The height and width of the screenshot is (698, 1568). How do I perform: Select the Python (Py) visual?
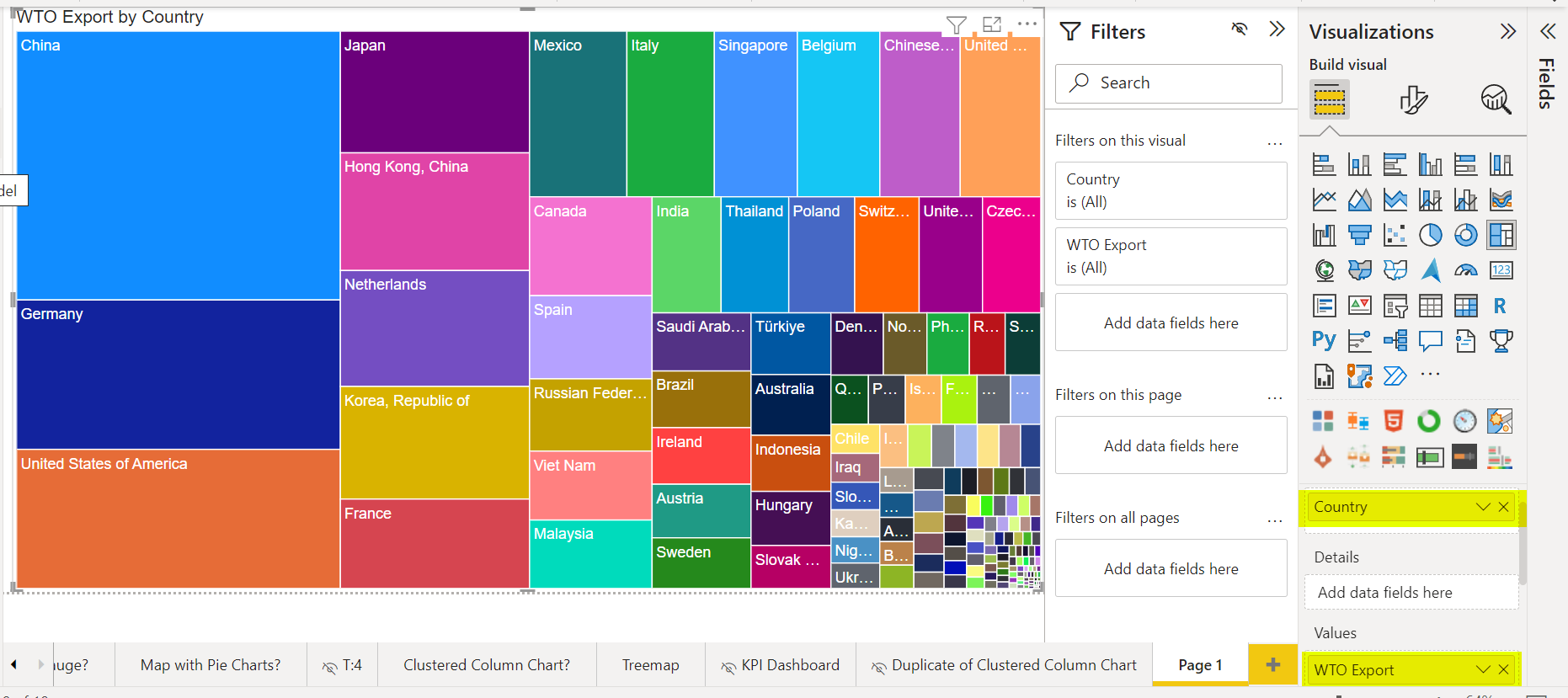1324,340
